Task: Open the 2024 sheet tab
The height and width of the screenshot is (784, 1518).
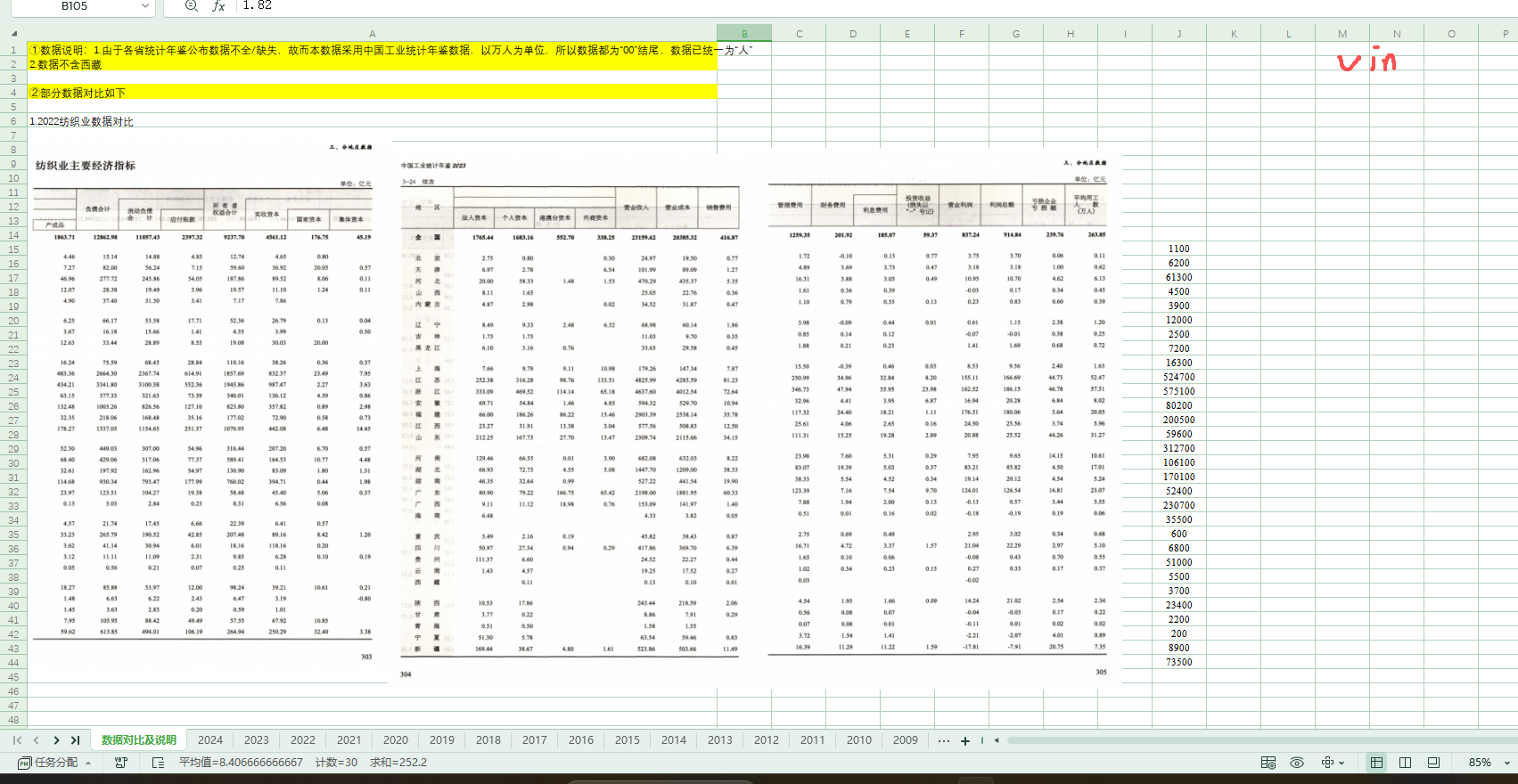Action: 210,740
